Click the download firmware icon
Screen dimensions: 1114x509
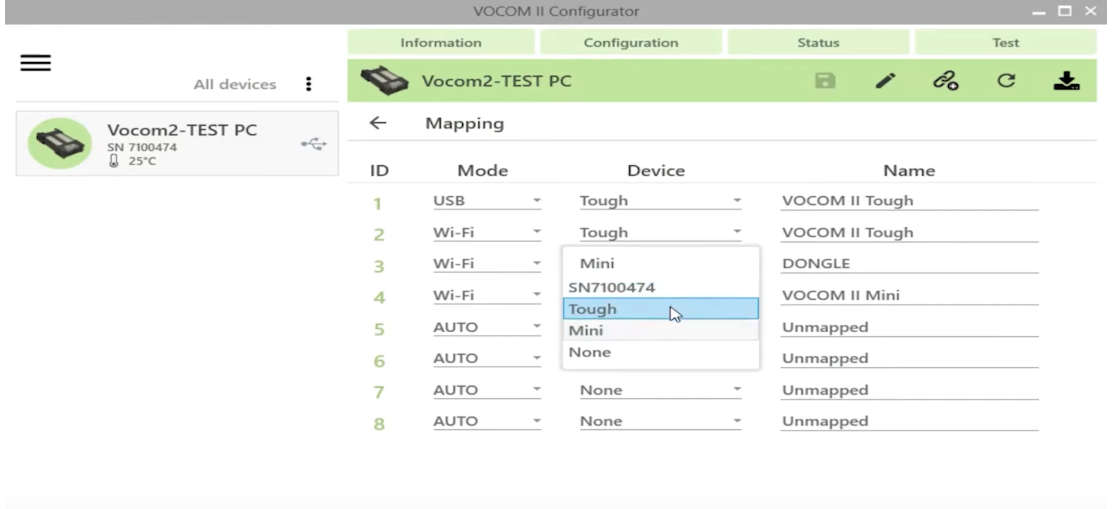[1066, 80]
